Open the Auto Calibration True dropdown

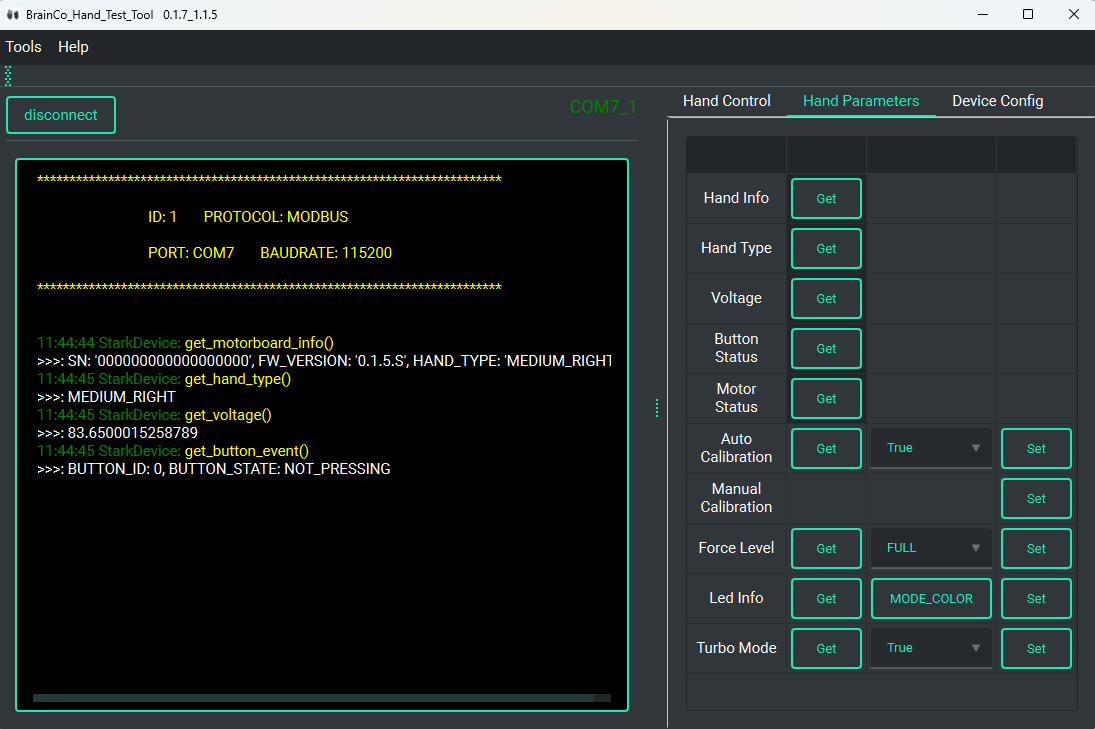tap(931, 448)
